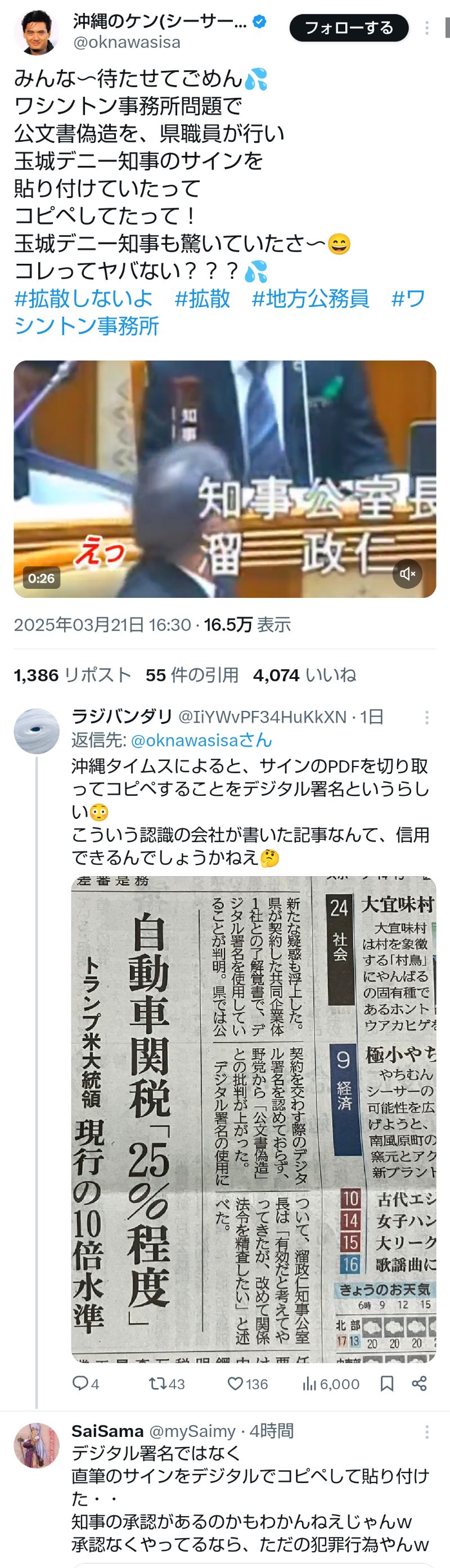Share ラジバンダリ's reply via the share icon

pyautogui.click(x=419, y=1384)
